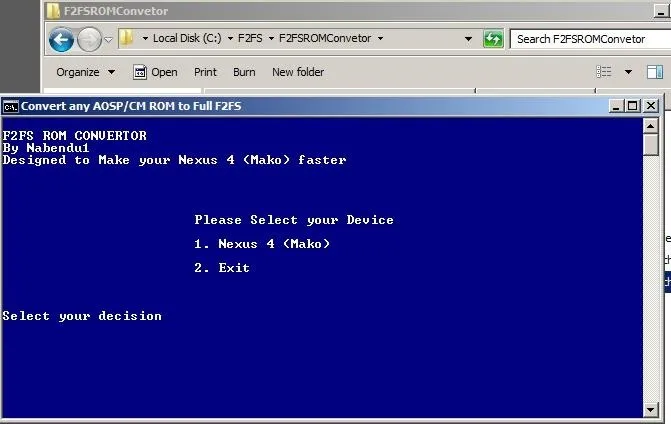Viewport: 671px width, 424px height.
Task: Expand arrow after F2FS breadcrumb
Action: 271,39
